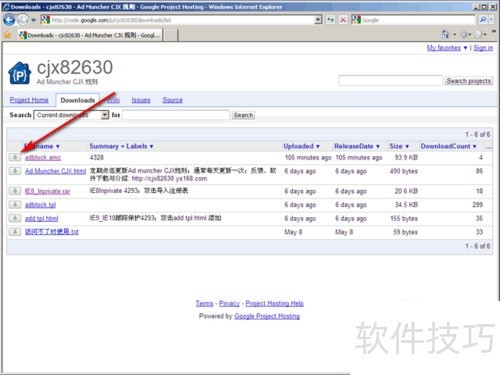Open the recent pages dropdown arrow

click(x=33, y=20)
